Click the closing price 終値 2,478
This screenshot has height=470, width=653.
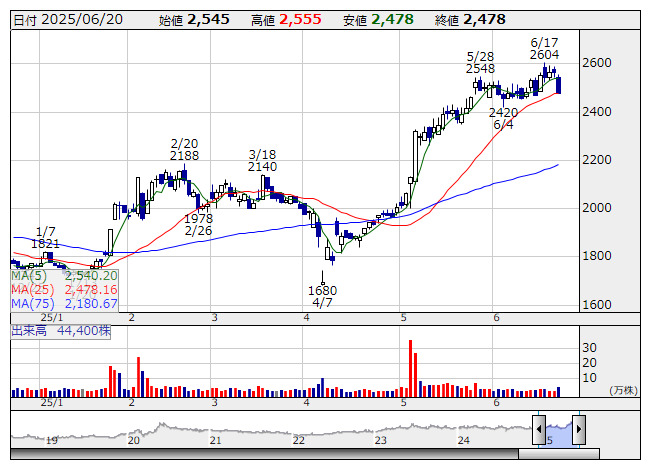(x=470, y=20)
